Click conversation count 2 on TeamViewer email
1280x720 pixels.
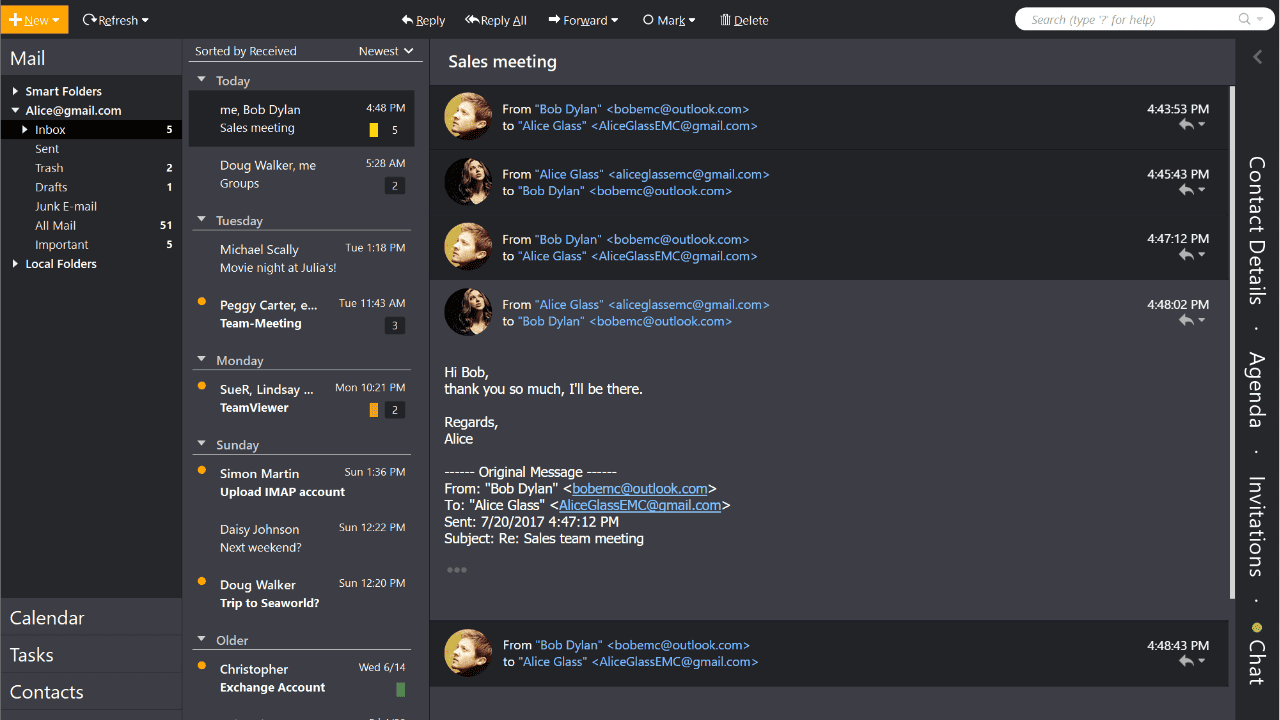pos(395,410)
